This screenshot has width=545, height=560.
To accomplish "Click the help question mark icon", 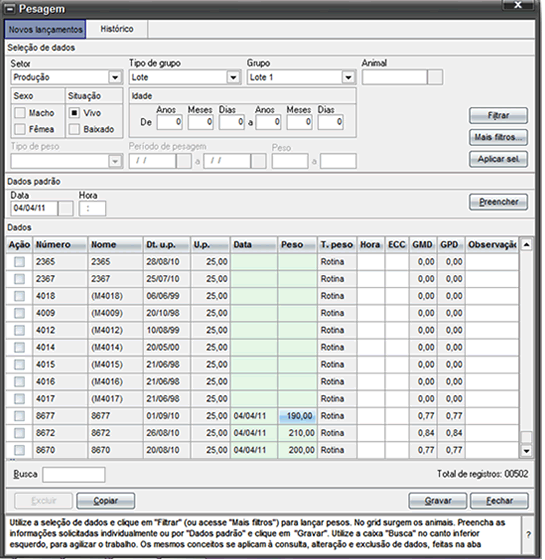I will tap(528, 535).
